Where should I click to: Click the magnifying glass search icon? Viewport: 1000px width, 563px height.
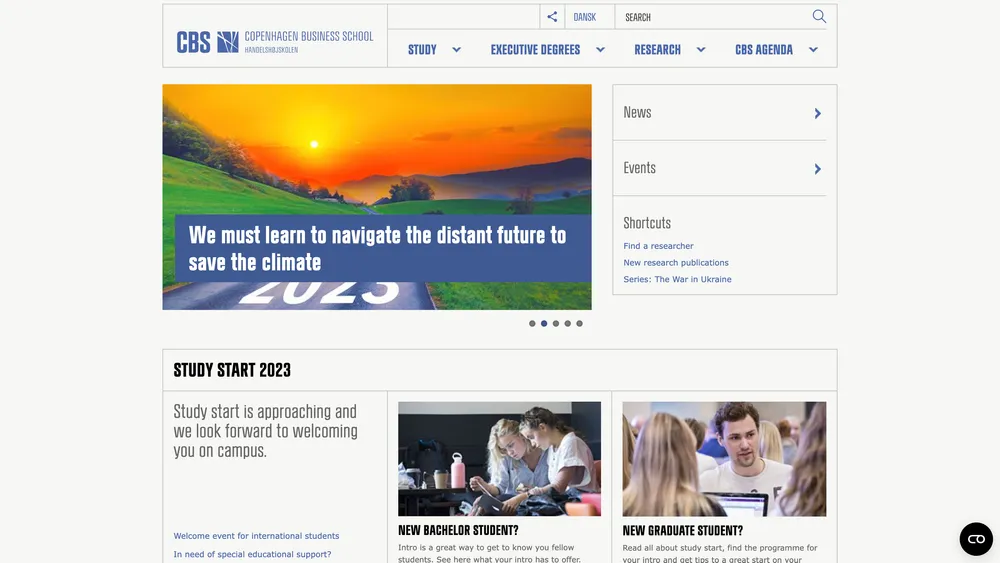[x=819, y=17]
